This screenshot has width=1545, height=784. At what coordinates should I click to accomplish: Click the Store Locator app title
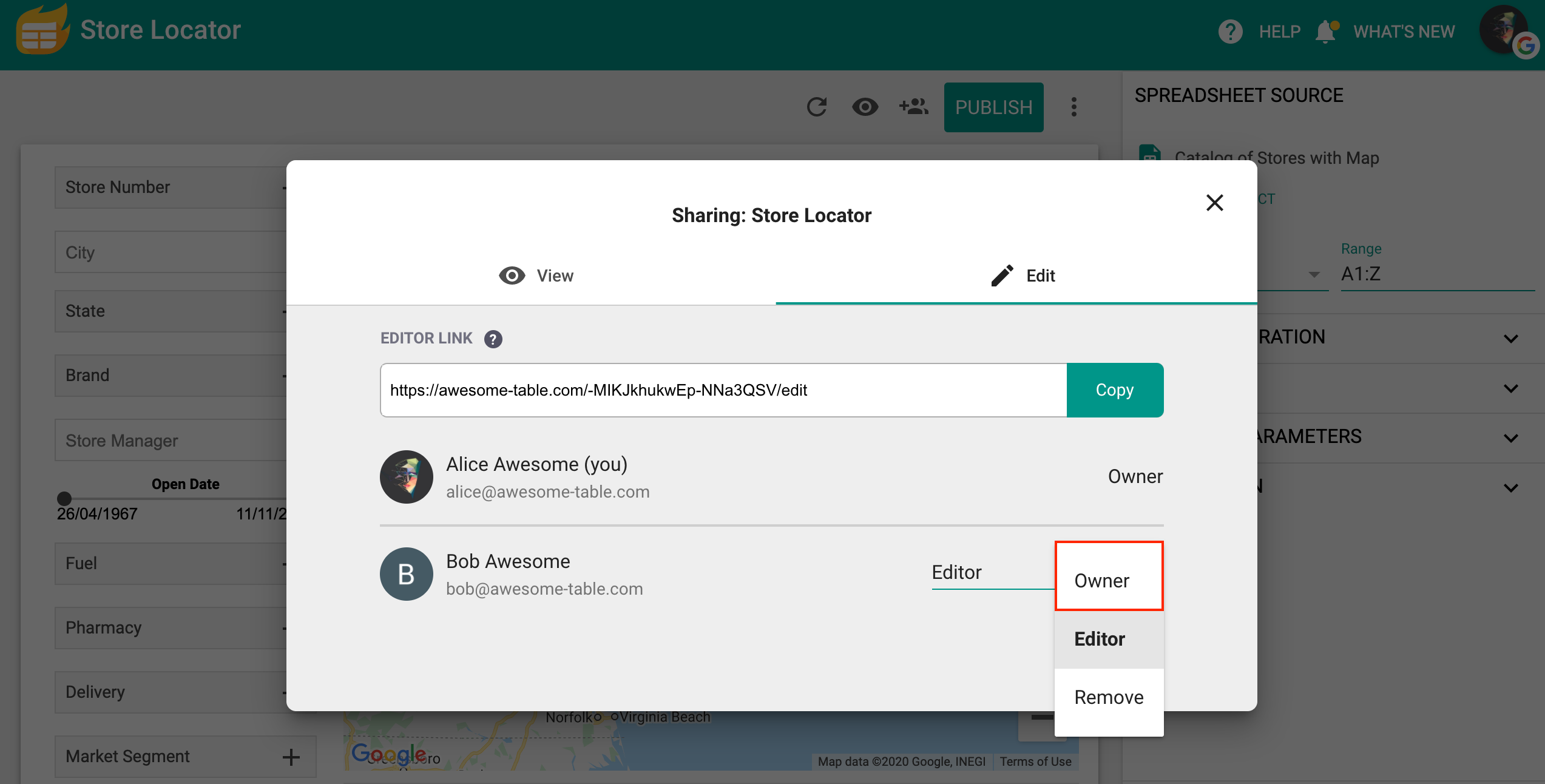pos(160,30)
